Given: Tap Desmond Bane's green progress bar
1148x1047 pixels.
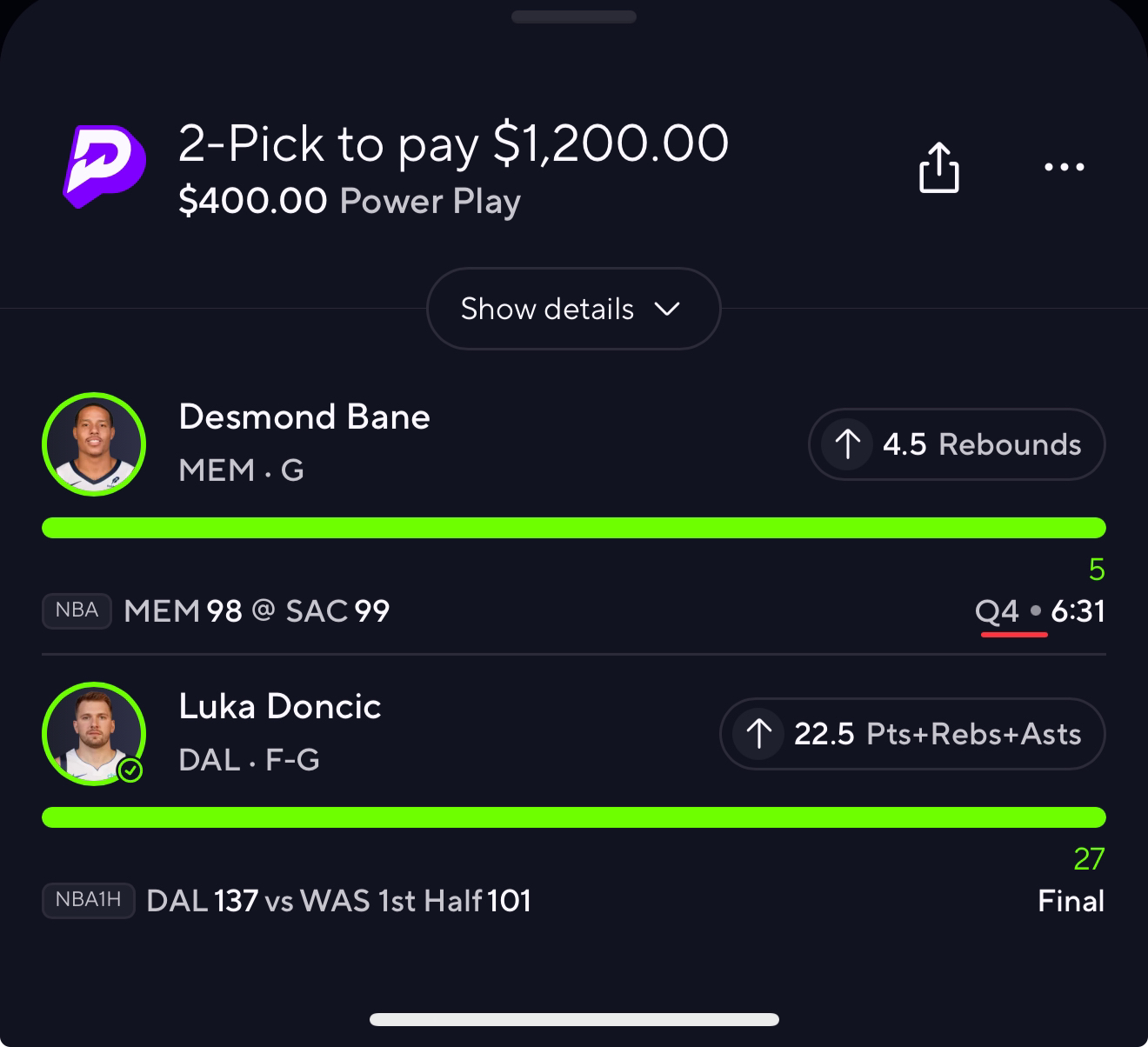Looking at the screenshot, I should click(x=574, y=528).
